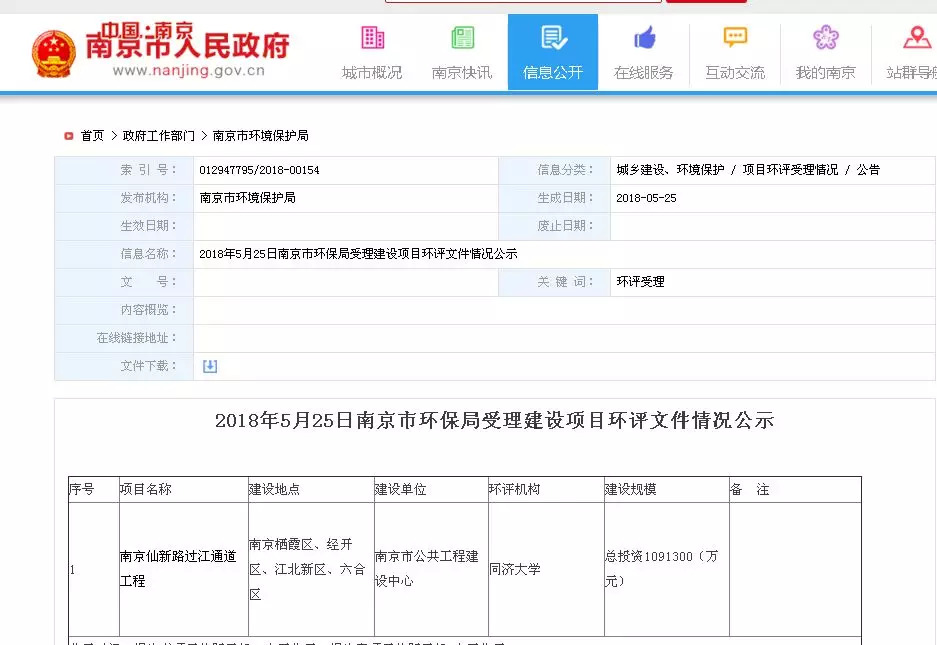937x645 pixels.
Task: Click the 文件下载 label
Action: 149,366
